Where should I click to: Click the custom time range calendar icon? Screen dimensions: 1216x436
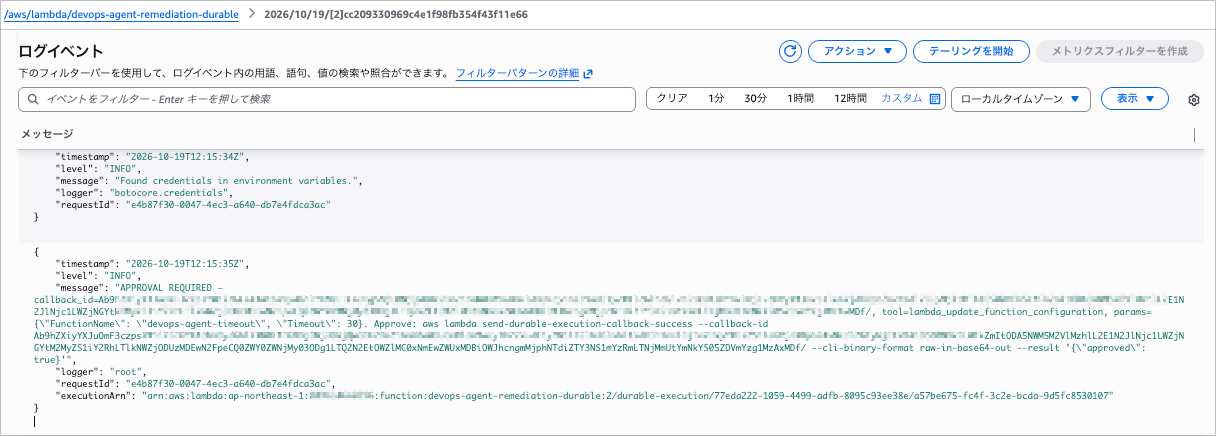click(x=935, y=99)
